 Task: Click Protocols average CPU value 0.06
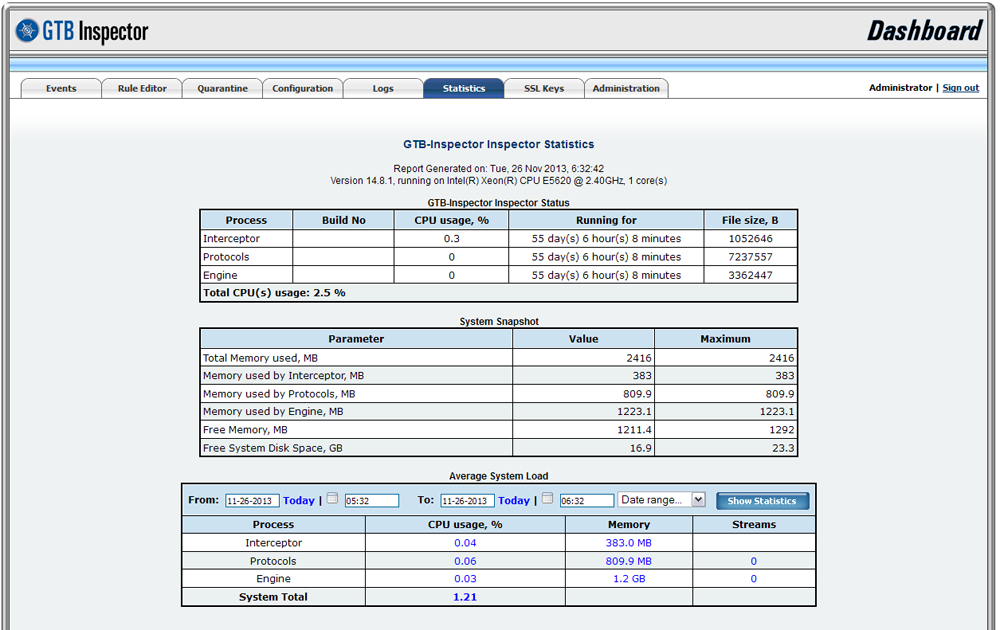[x=465, y=561]
